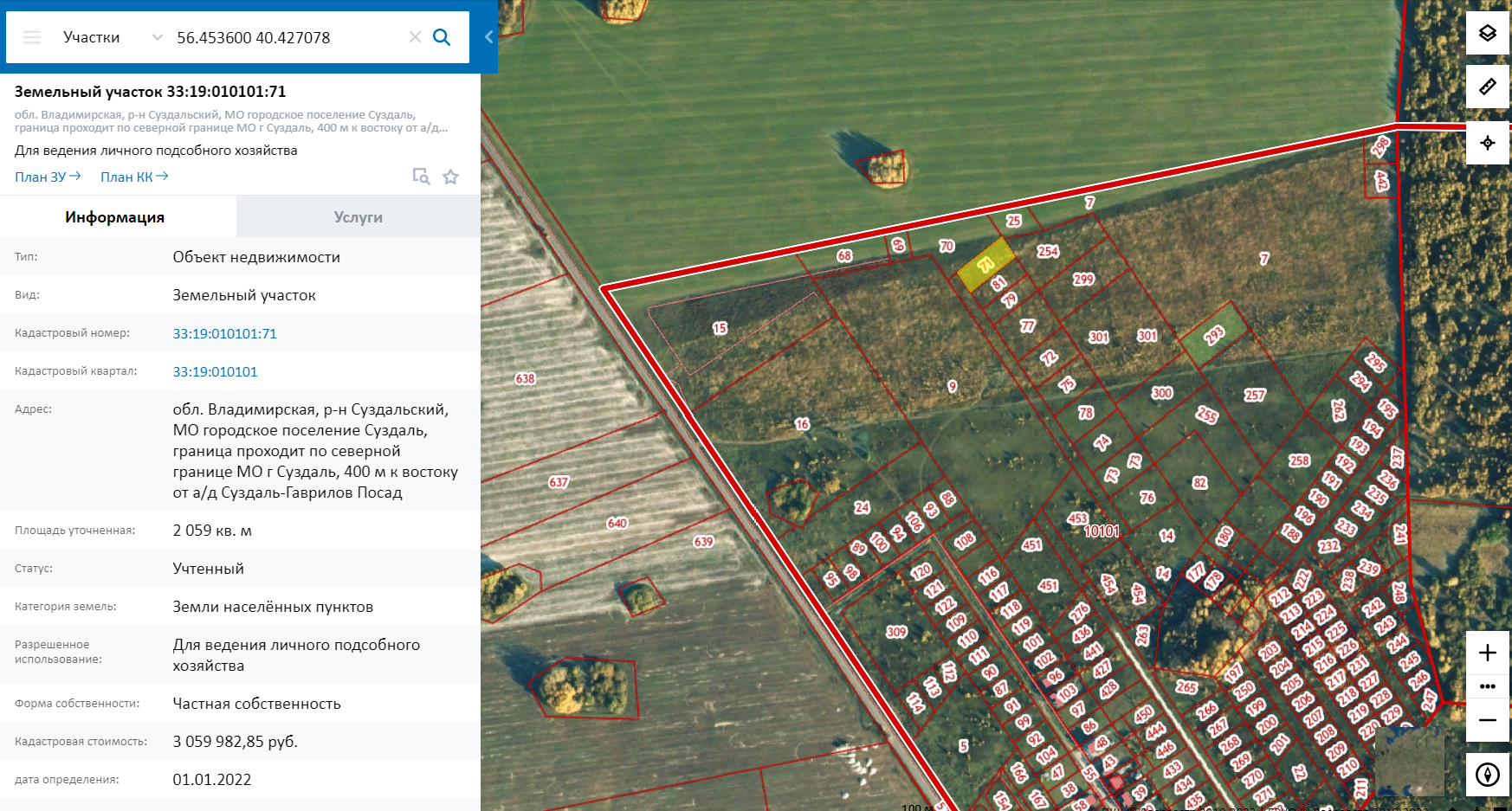Open the map layers panel
This screenshot has height=811, width=1512.
1487,34
